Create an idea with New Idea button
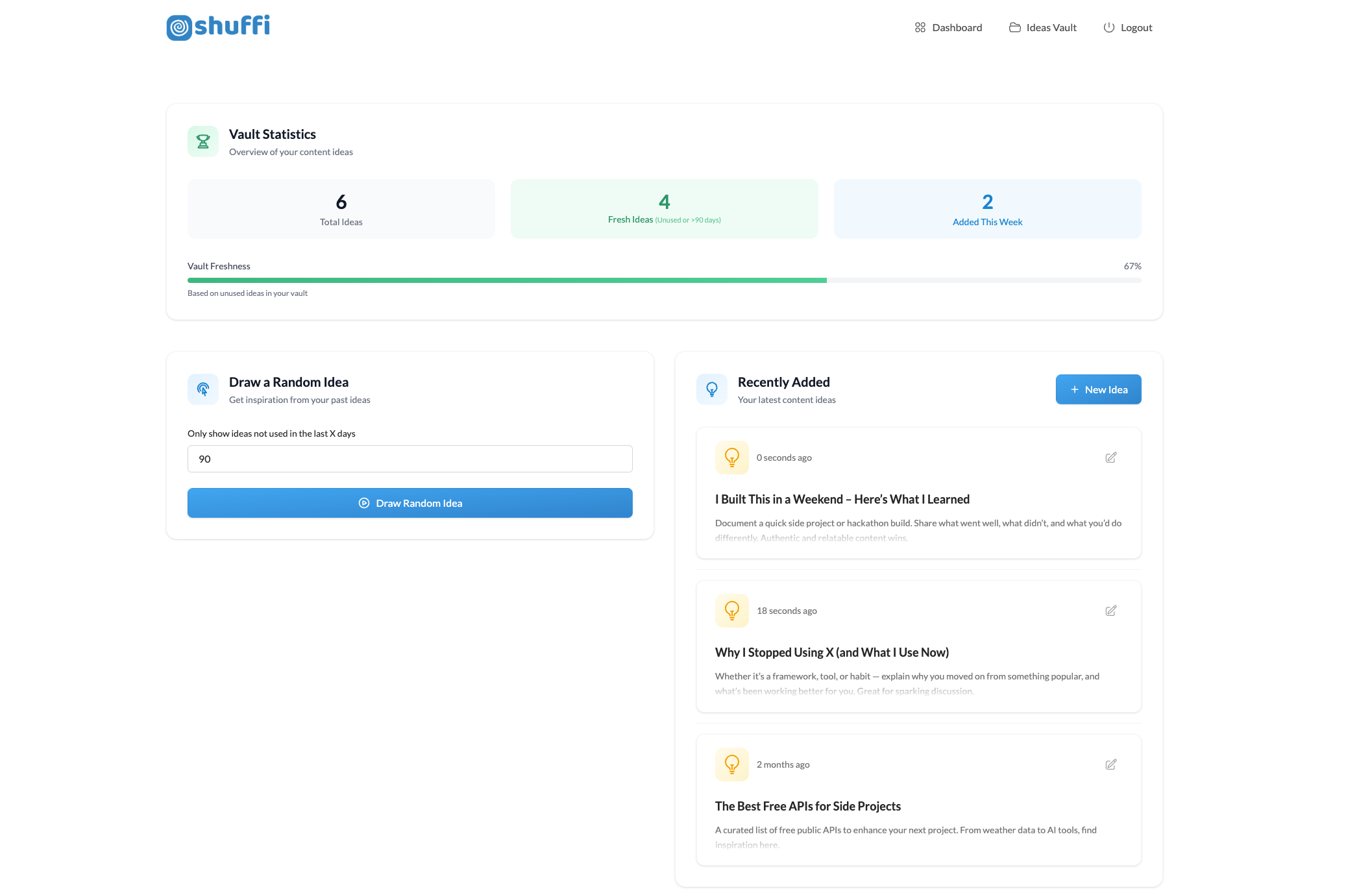The width and height of the screenshot is (1372, 891). [x=1098, y=389]
